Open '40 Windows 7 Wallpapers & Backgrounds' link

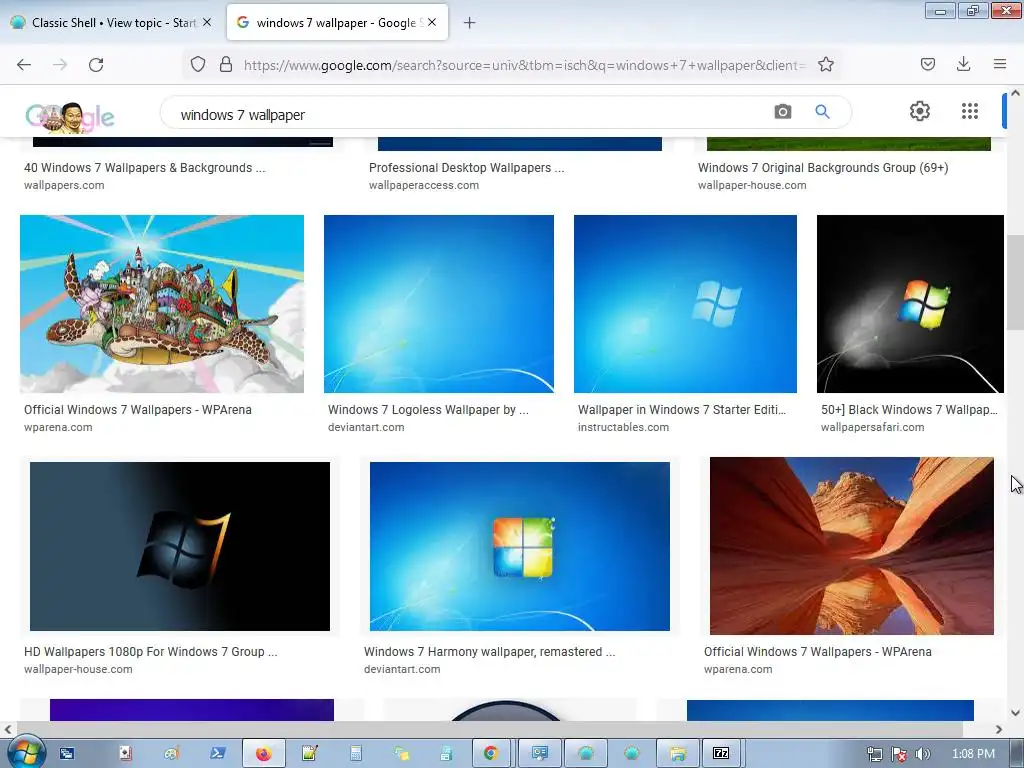145,168
